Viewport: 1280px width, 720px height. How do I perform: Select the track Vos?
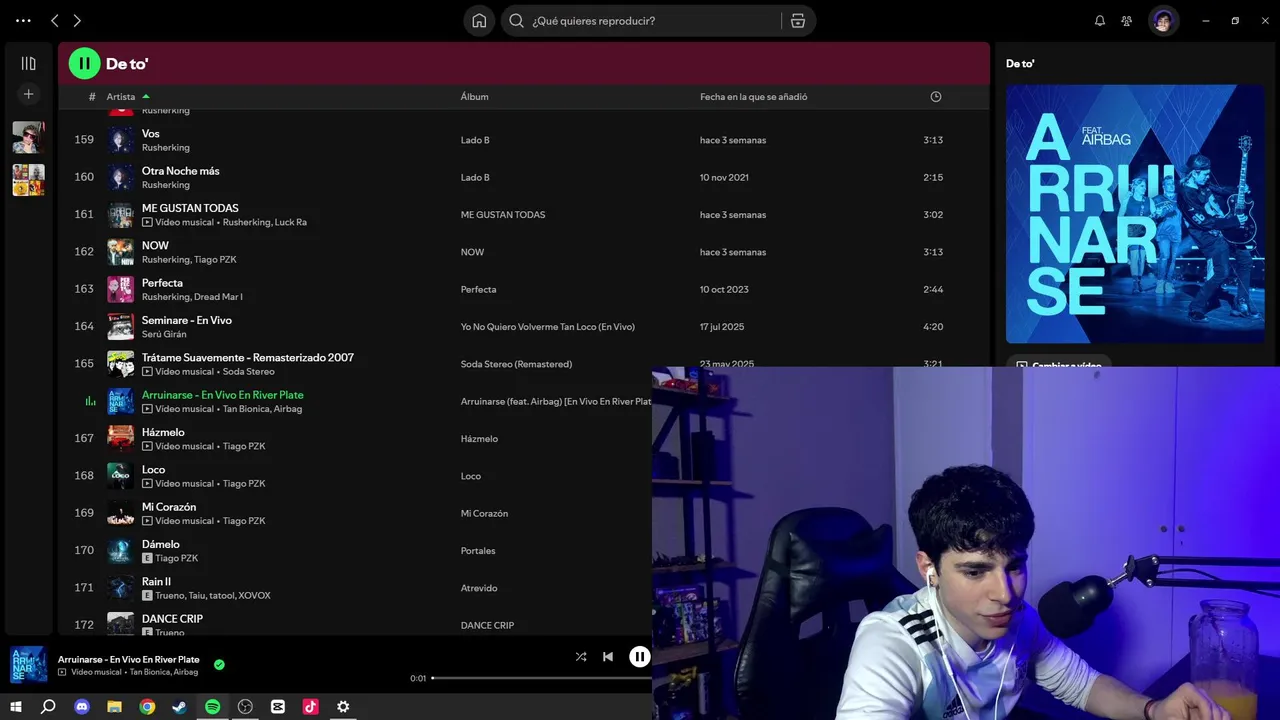coord(151,133)
